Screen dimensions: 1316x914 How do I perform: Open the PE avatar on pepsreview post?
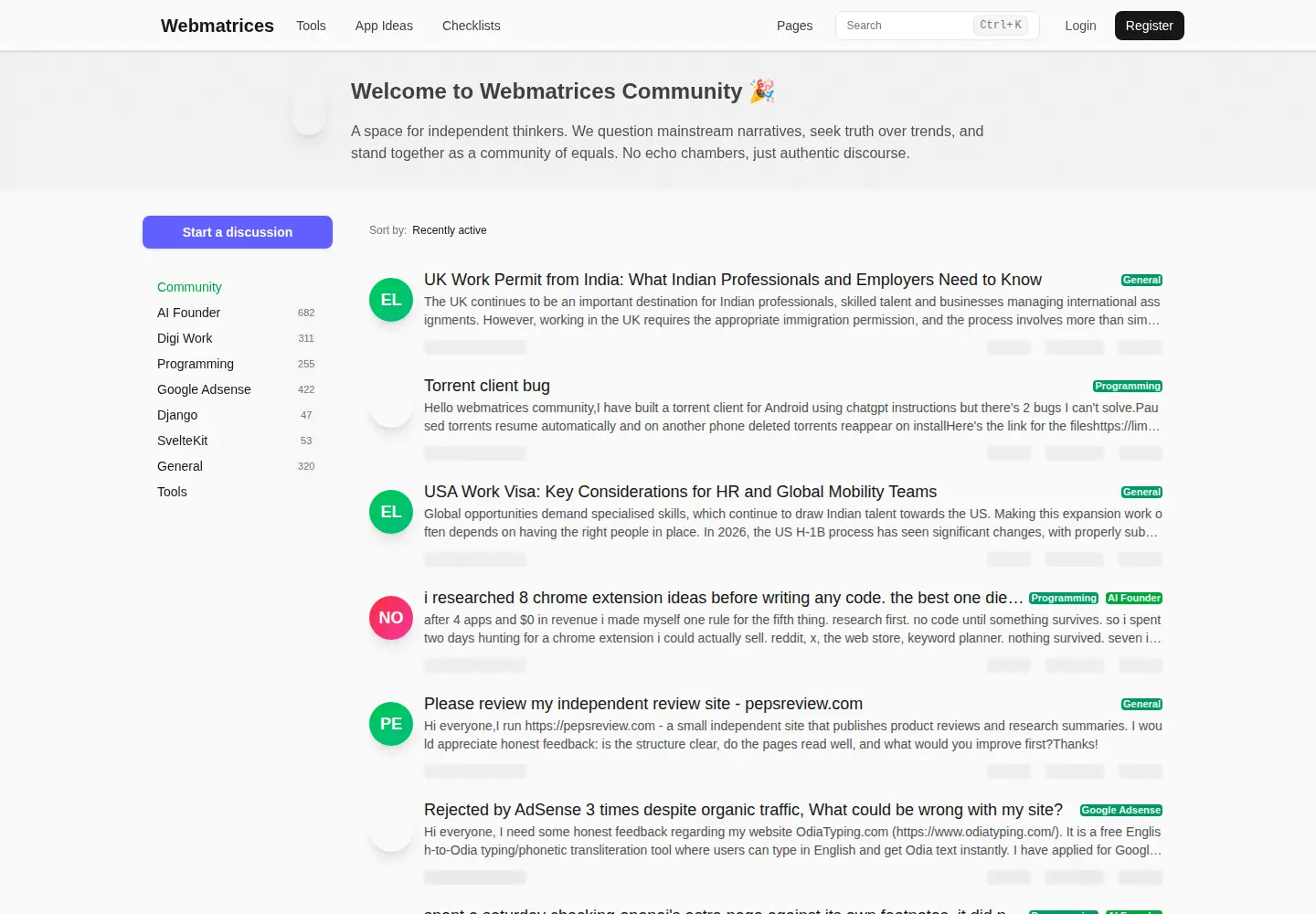click(391, 724)
